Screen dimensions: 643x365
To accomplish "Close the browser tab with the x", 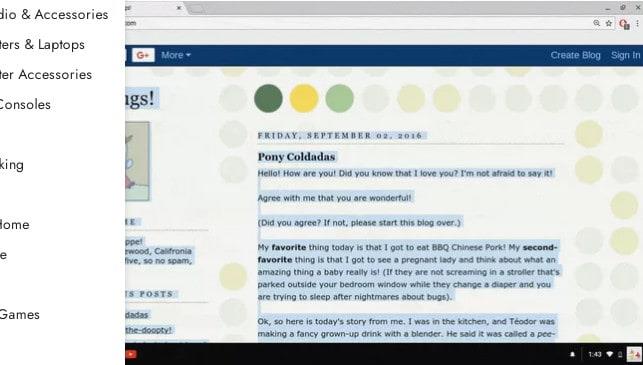I will [x=179, y=7].
